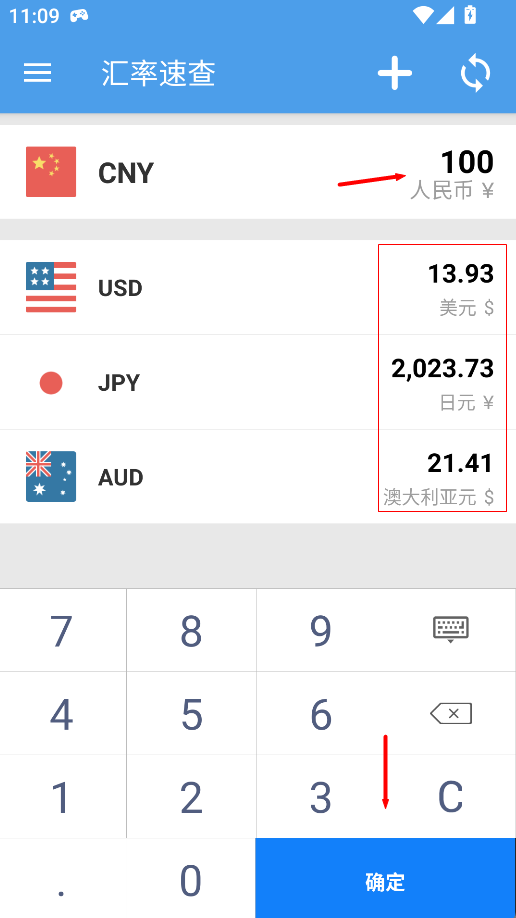Refresh exchange rates with sync icon
Image resolution: width=516 pixels, height=918 pixels.
475,73
